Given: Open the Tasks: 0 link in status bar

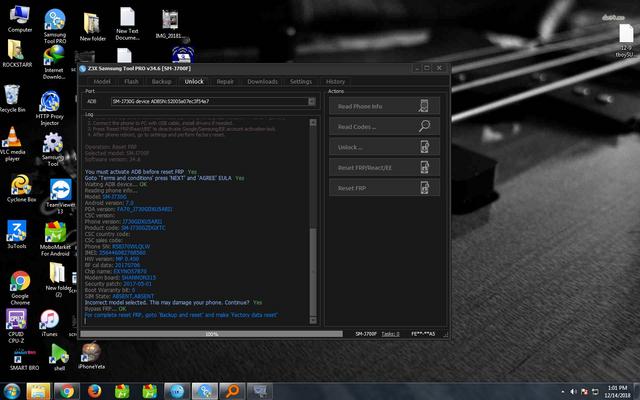Looking at the screenshot, I should 391,334.
